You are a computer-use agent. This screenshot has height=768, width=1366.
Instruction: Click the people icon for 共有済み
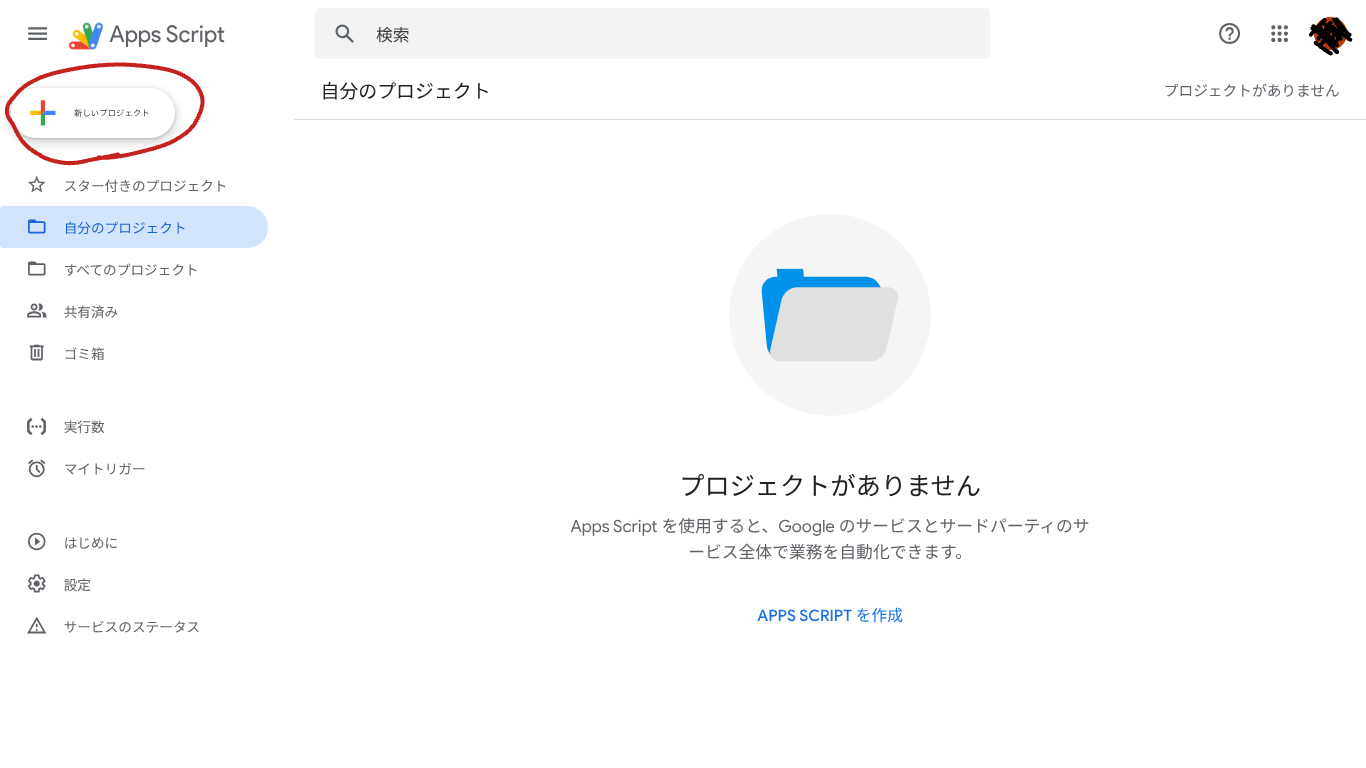[37, 311]
